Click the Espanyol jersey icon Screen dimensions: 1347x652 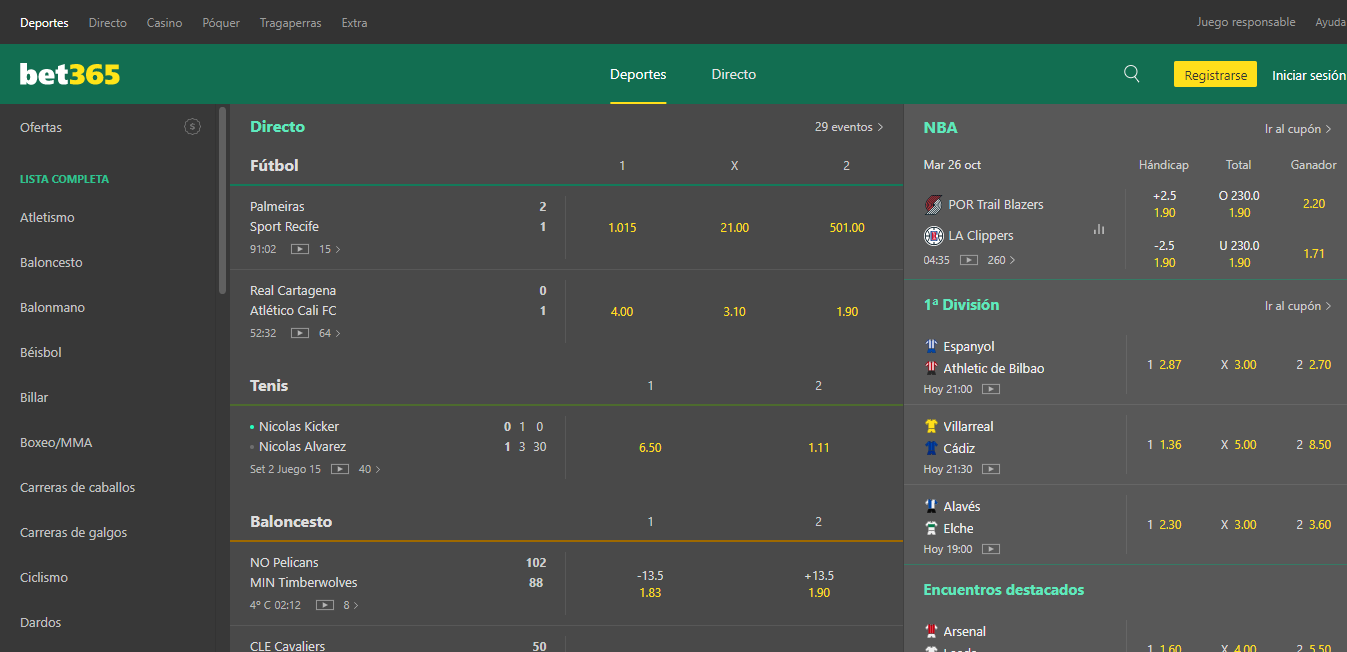[x=932, y=346]
